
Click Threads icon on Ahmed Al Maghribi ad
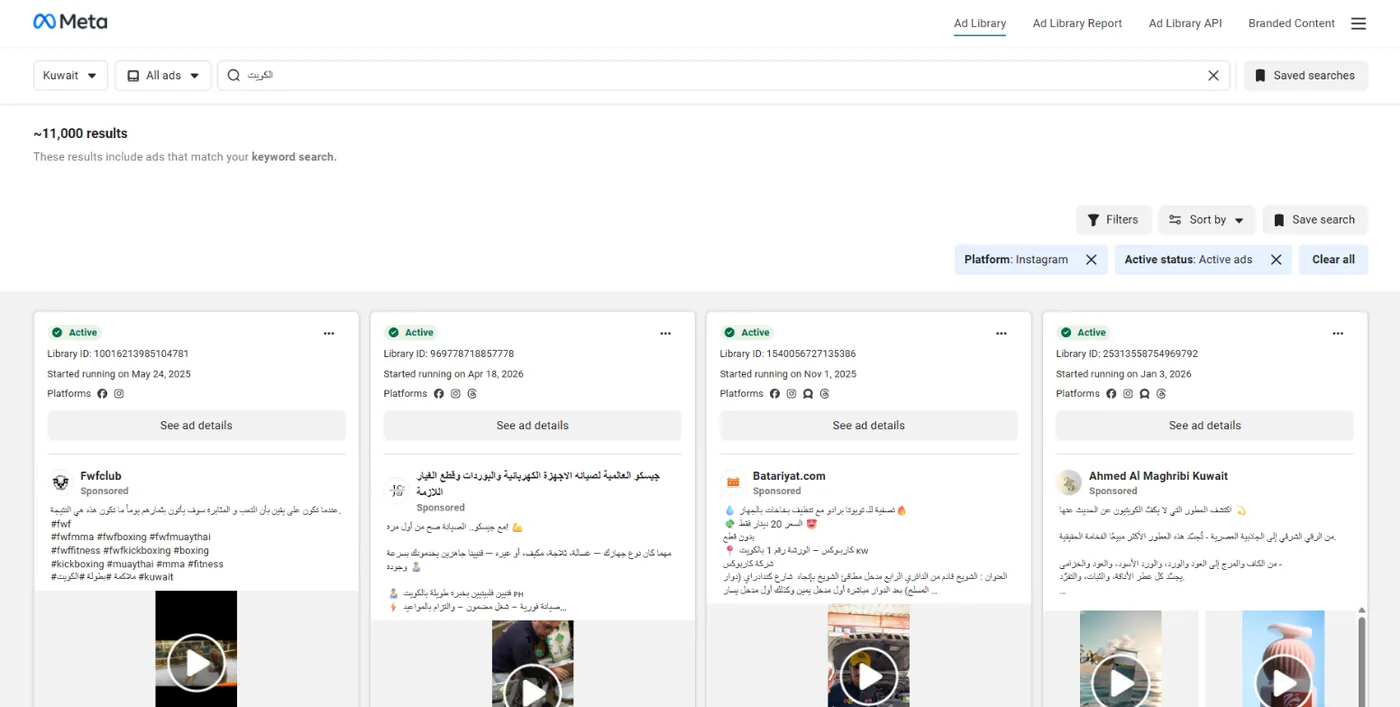(1161, 394)
